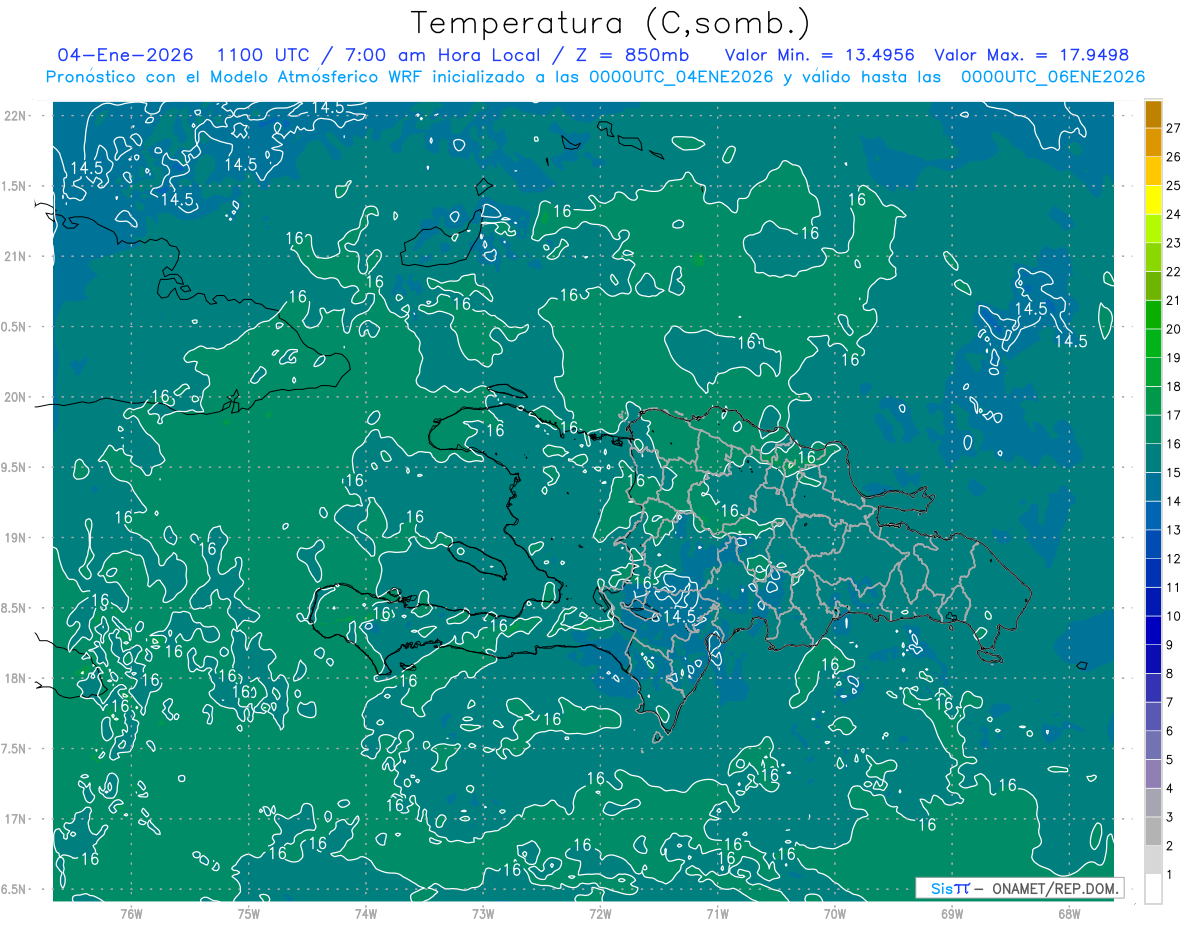Click the '75W' longitude axis label
This screenshot has height=927, width=1200.
pos(249,913)
